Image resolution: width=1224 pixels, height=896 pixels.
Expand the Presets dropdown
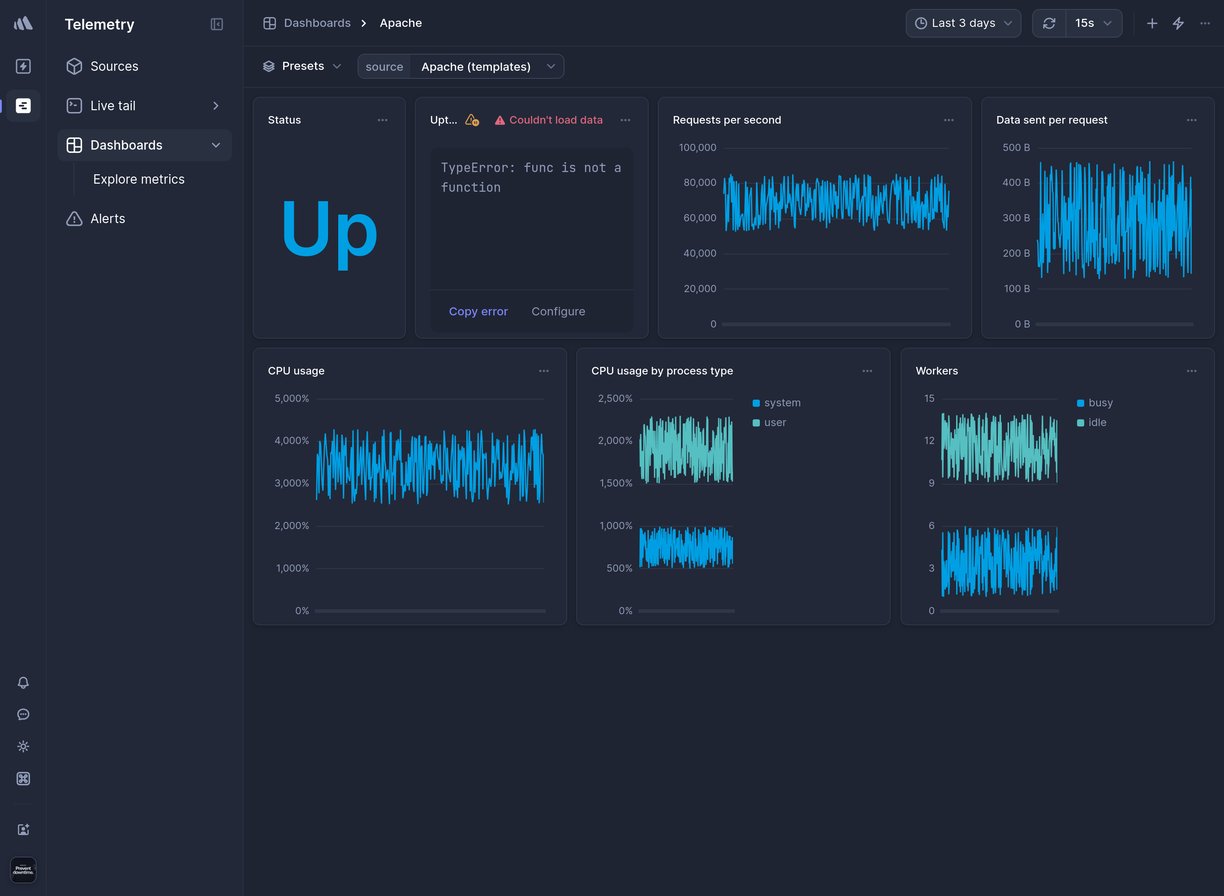(x=302, y=66)
